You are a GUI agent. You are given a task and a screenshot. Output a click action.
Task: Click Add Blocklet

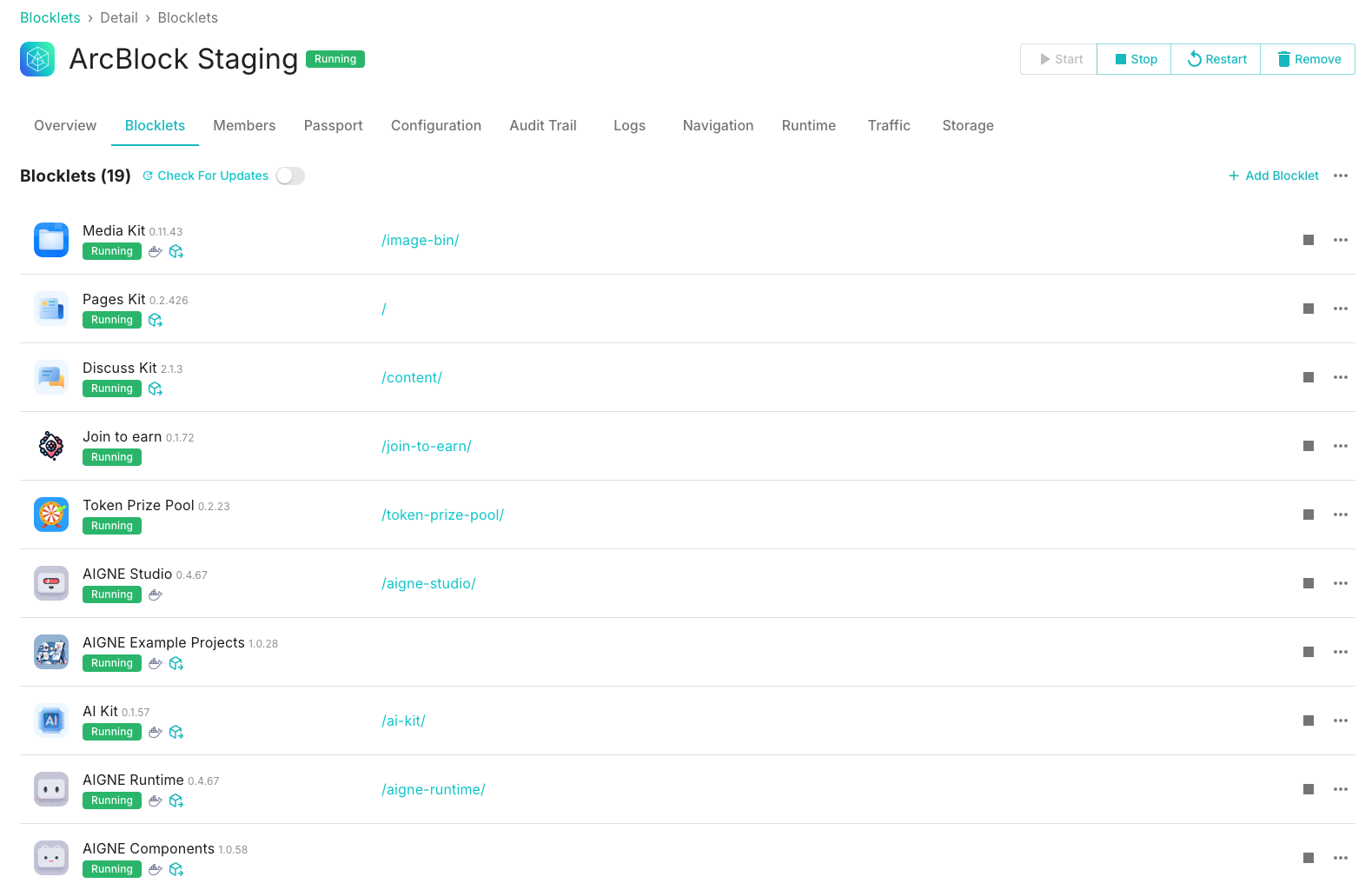pyautogui.click(x=1274, y=176)
